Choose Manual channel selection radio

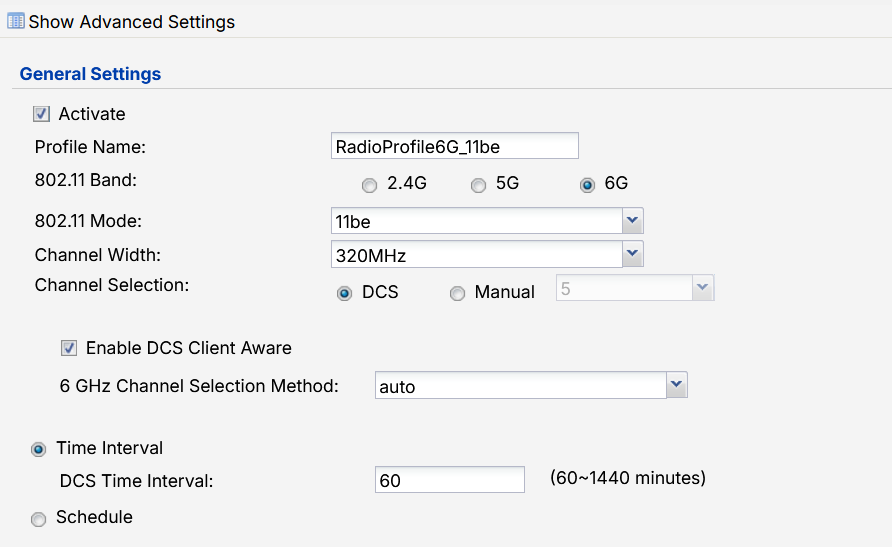[x=457, y=293]
